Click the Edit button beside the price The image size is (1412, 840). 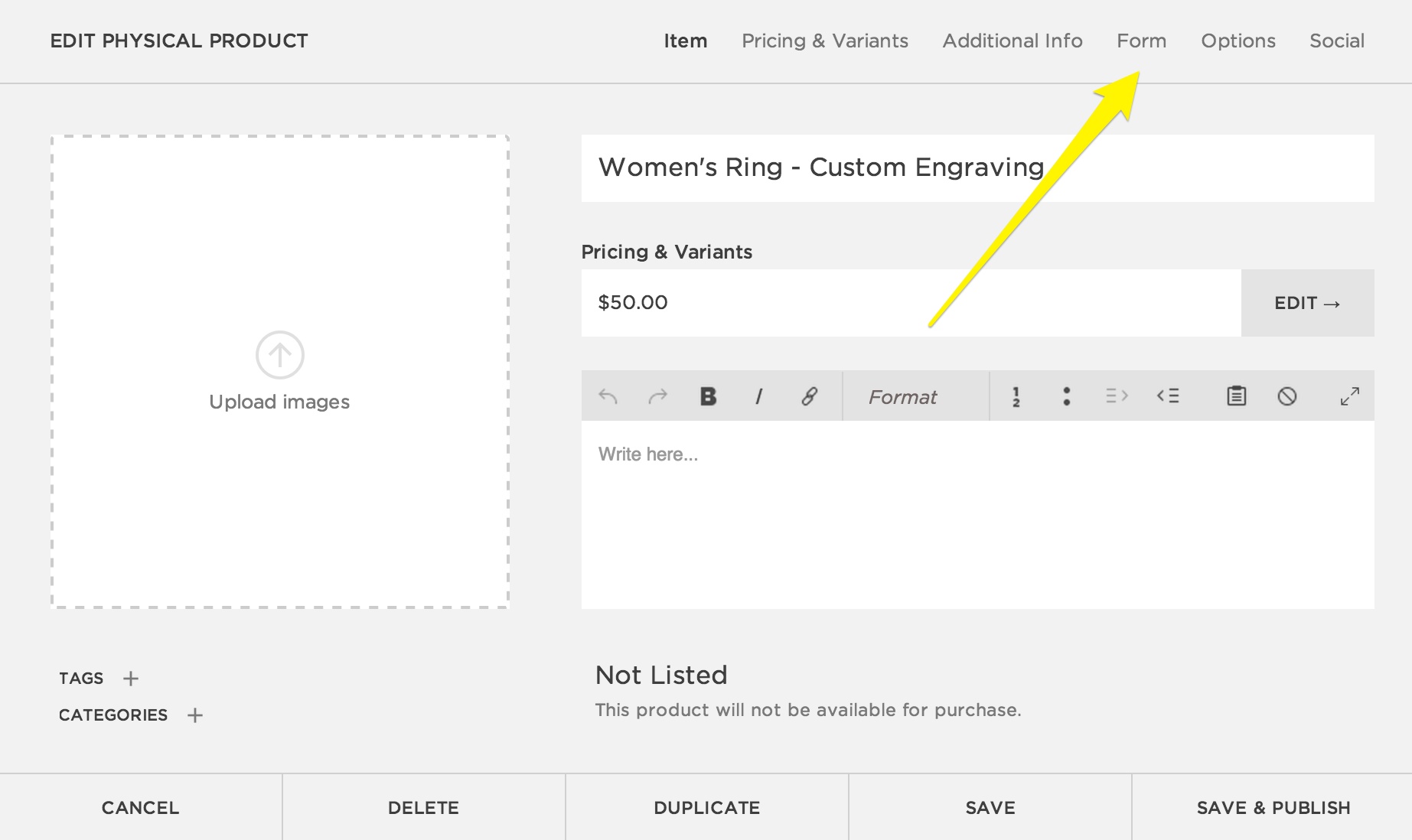[1306, 303]
